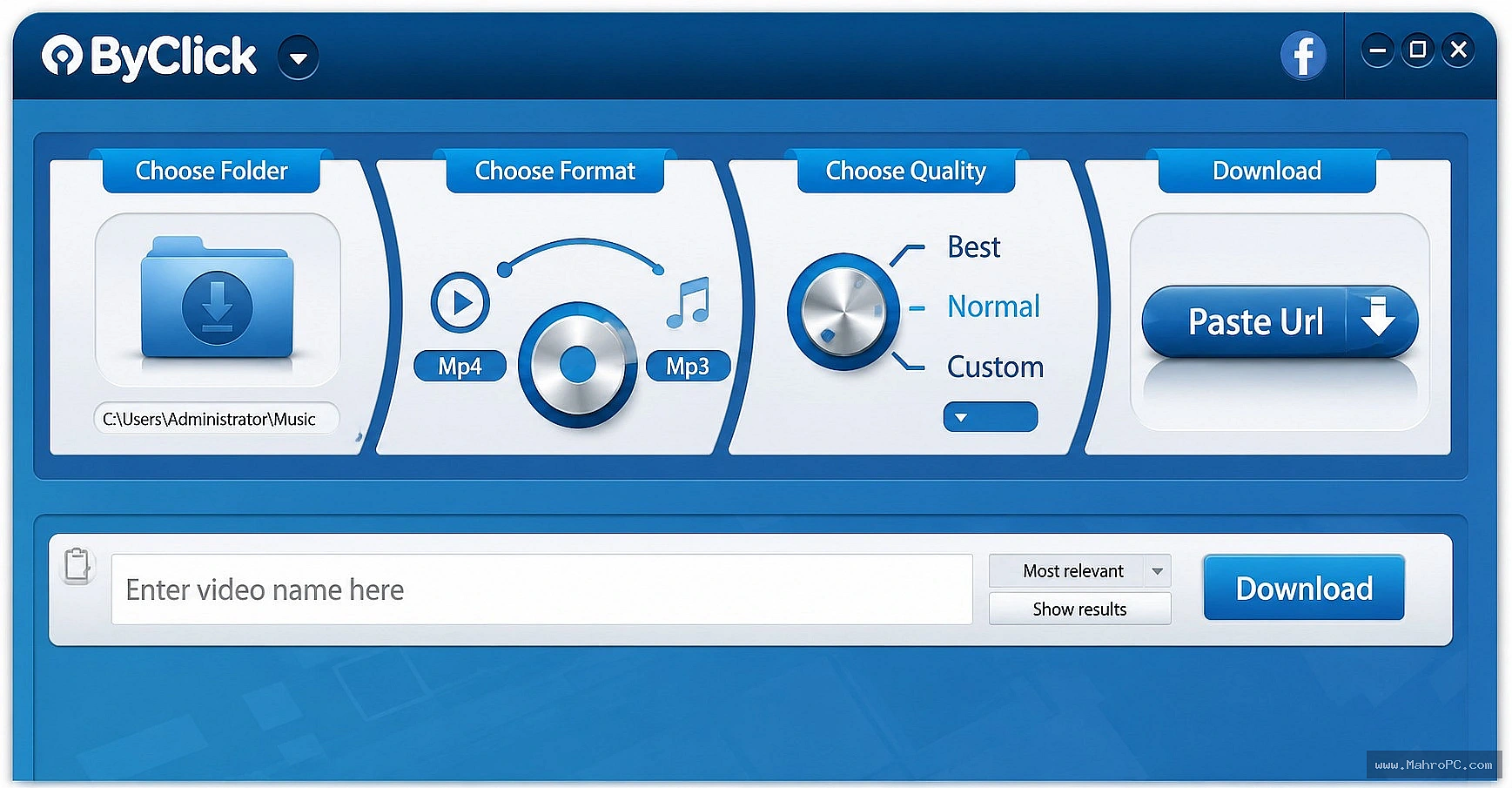Select Best quality option
This screenshot has width=1512, height=788.
[974, 247]
